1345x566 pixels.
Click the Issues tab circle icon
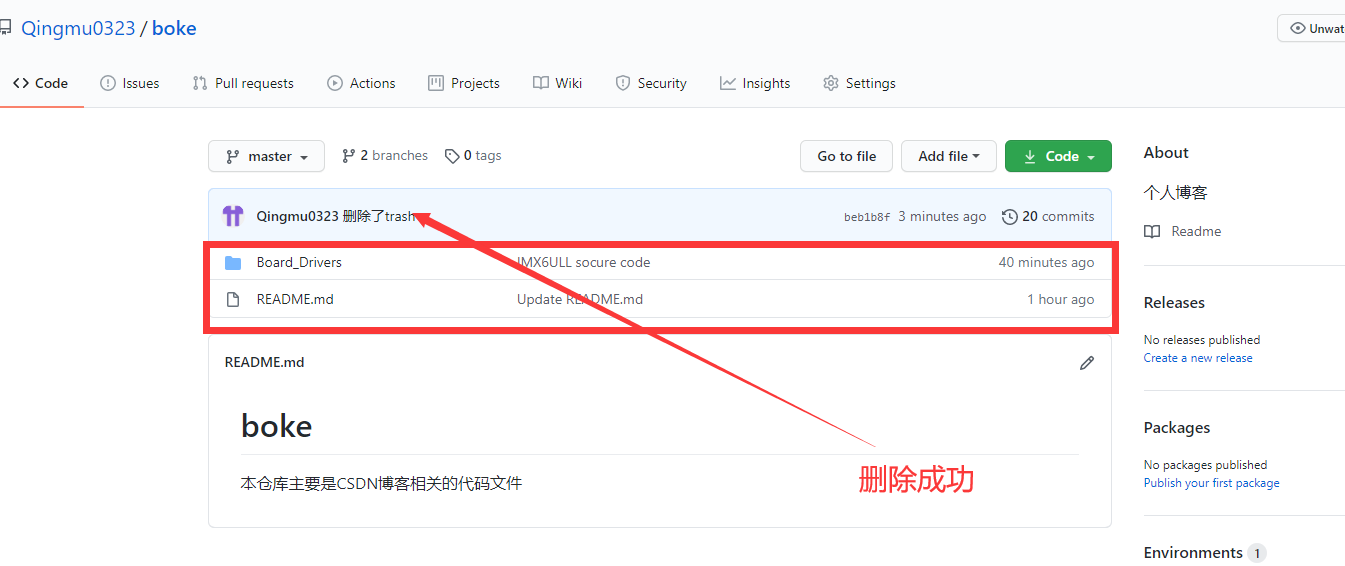pyautogui.click(x=108, y=83)
